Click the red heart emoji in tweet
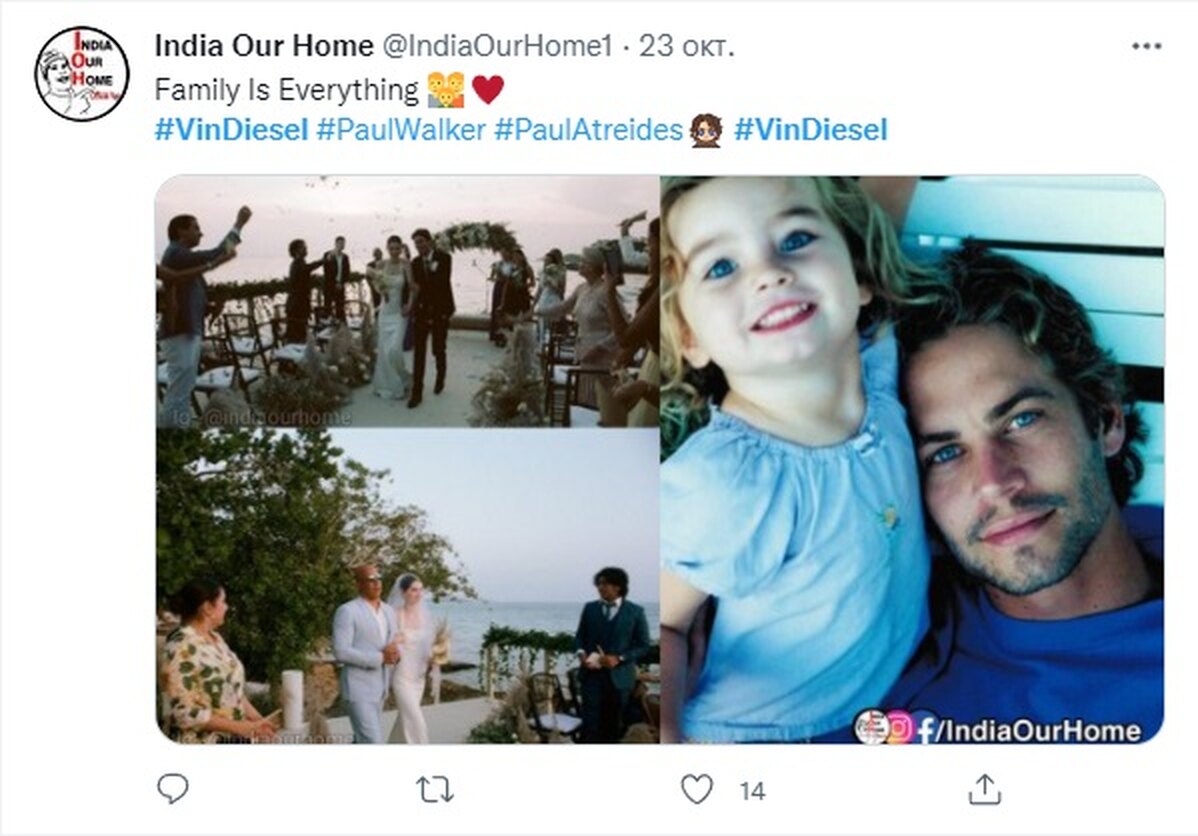 [x=488, y=89]
